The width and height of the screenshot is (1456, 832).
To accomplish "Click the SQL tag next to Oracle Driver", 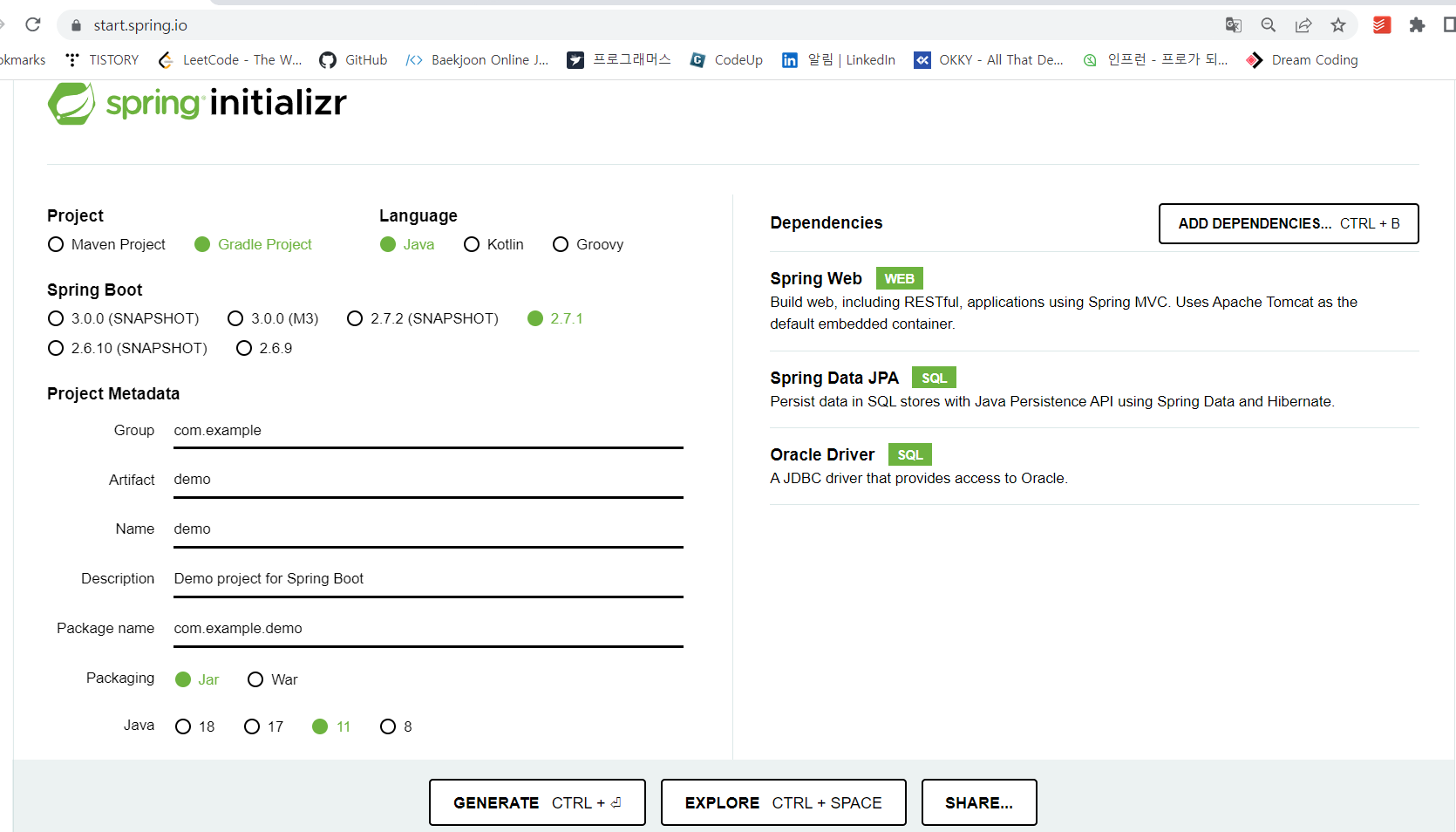I will [x=910, y=454].
